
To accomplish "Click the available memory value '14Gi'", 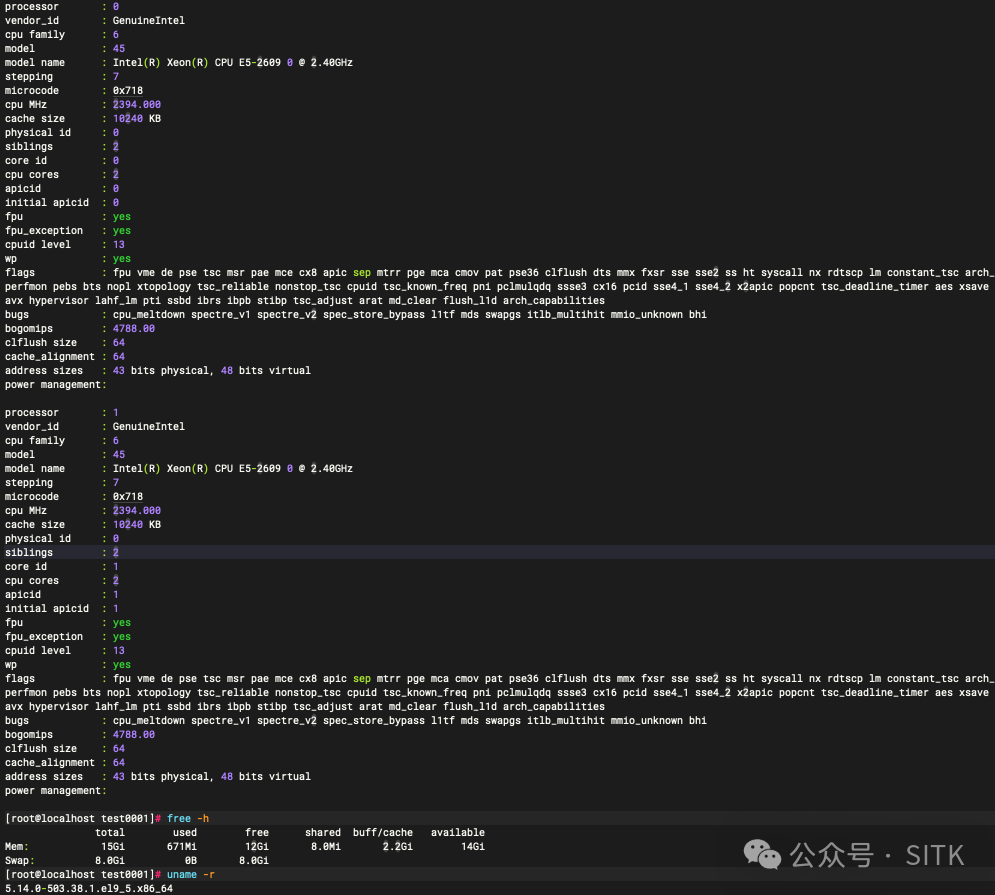I will pos(473,846).
